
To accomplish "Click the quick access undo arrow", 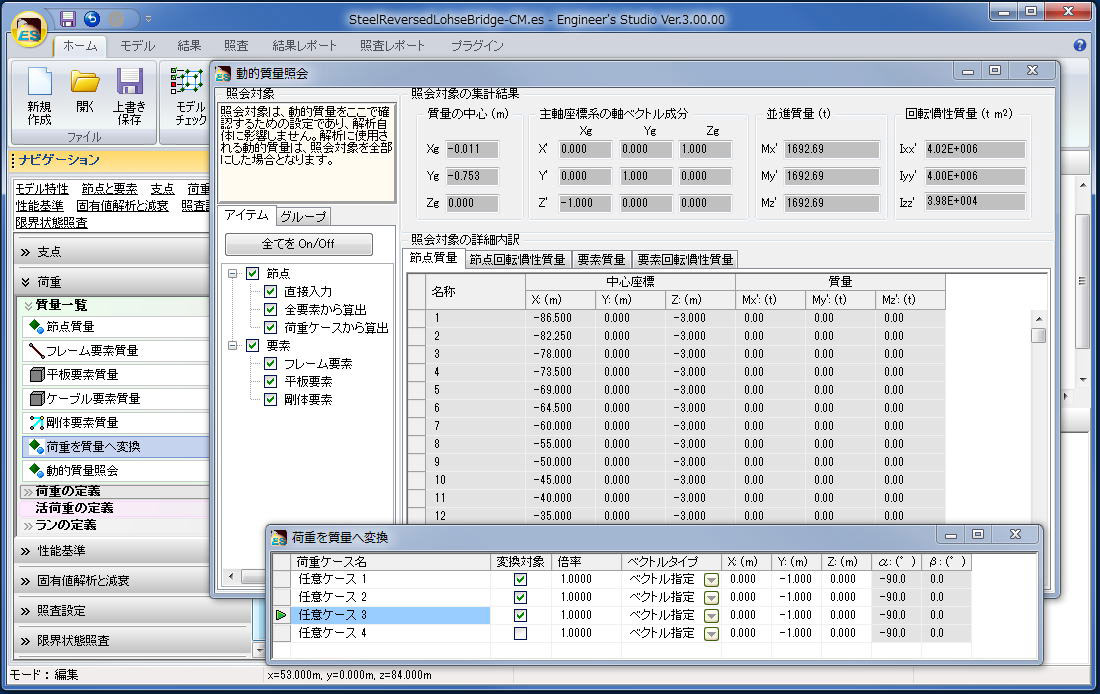I will point(92,19).
